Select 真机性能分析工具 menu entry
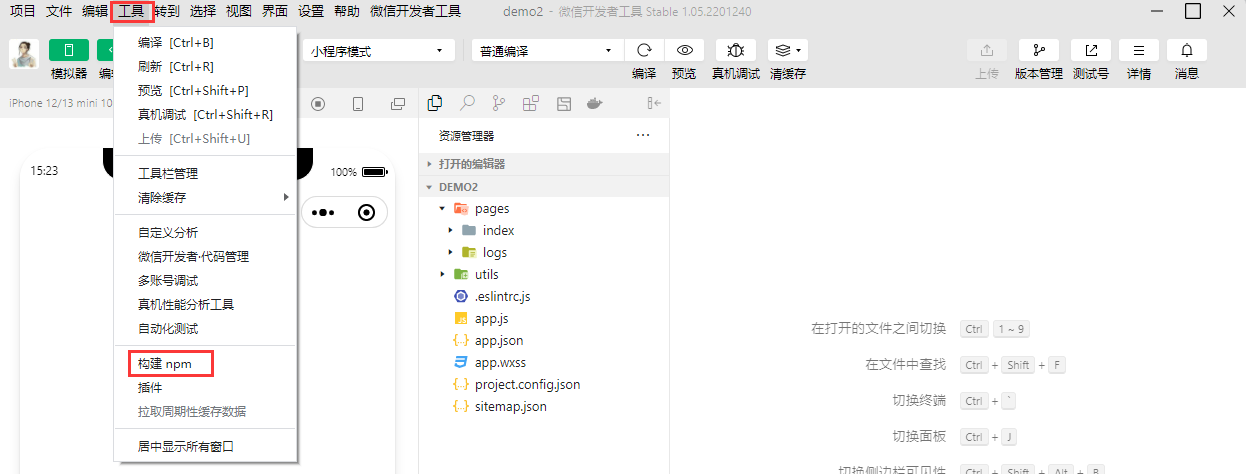The image size is (1246, 474). 206,304
